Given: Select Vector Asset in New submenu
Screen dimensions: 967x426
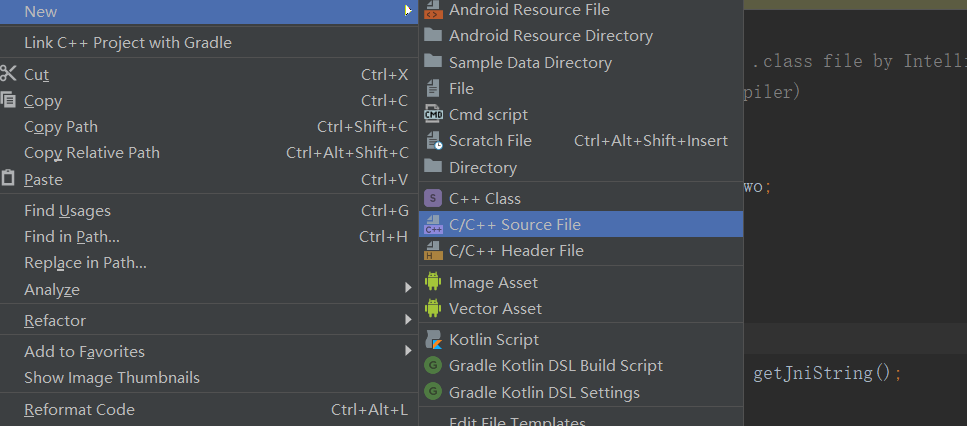Looking at the screenshot, I should point(581,308).
